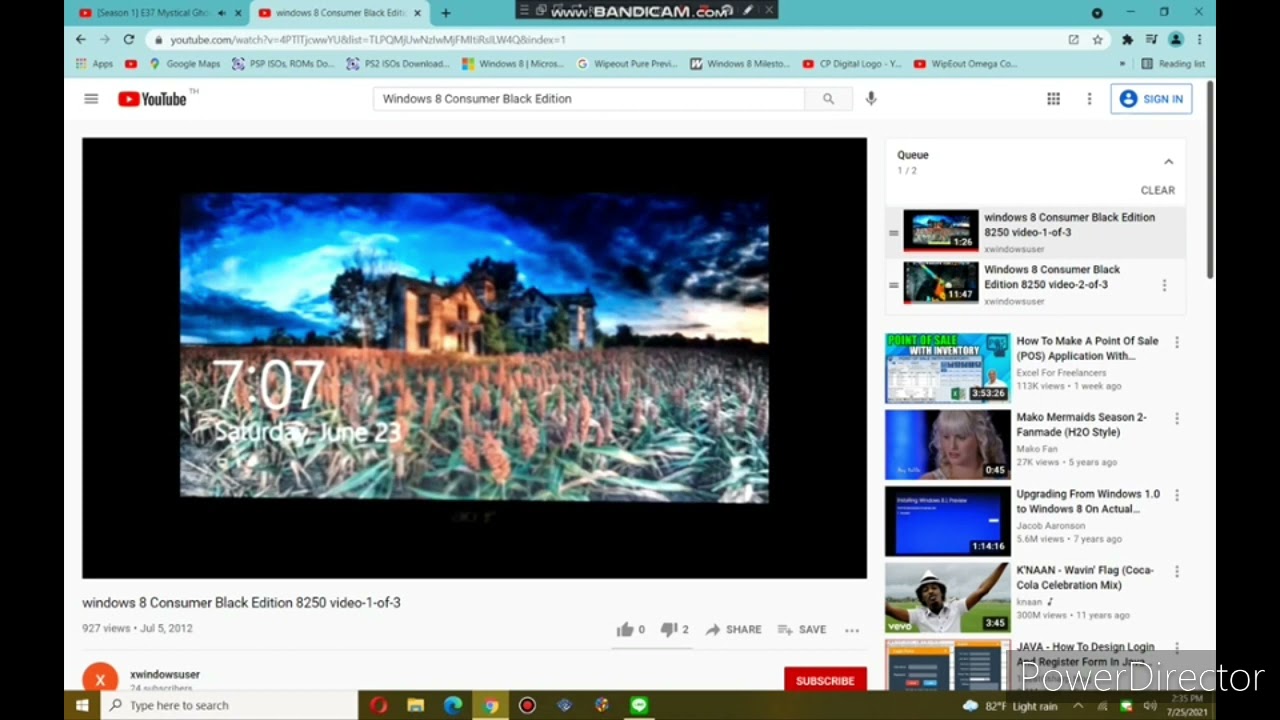The image size is (1280, 720).
Task: Open LINE app from taskbar
Action: pos(639,705)
